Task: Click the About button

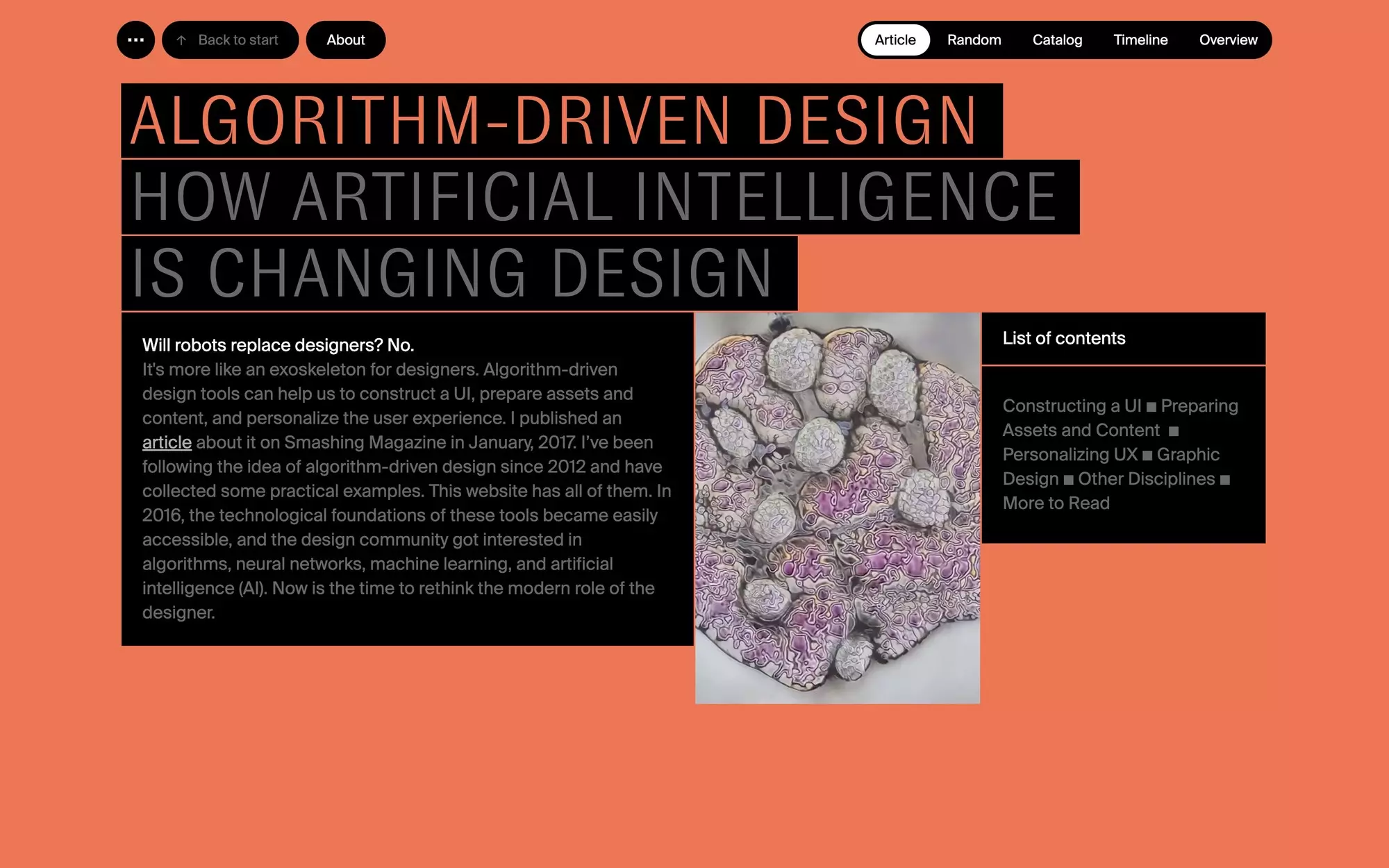Action: (345, 40)
